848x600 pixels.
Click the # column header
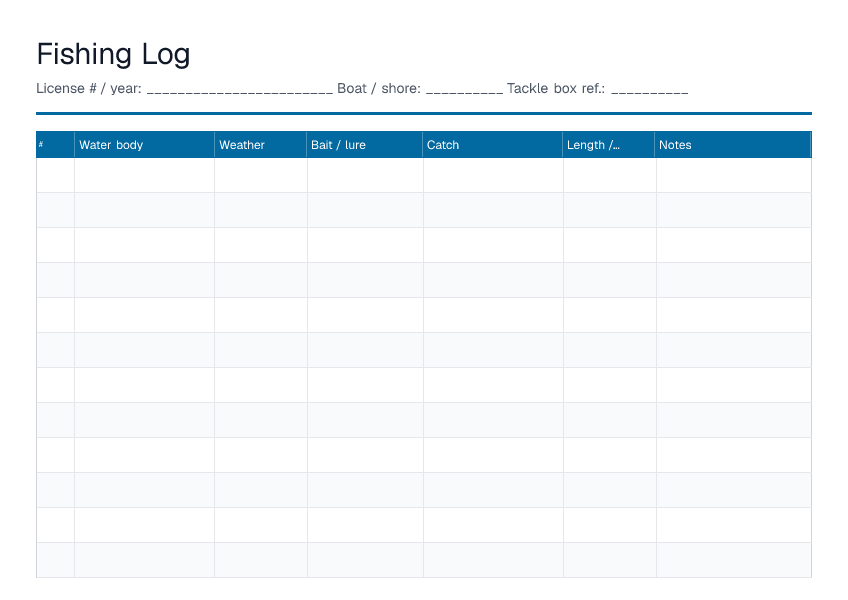click(55, 144)
